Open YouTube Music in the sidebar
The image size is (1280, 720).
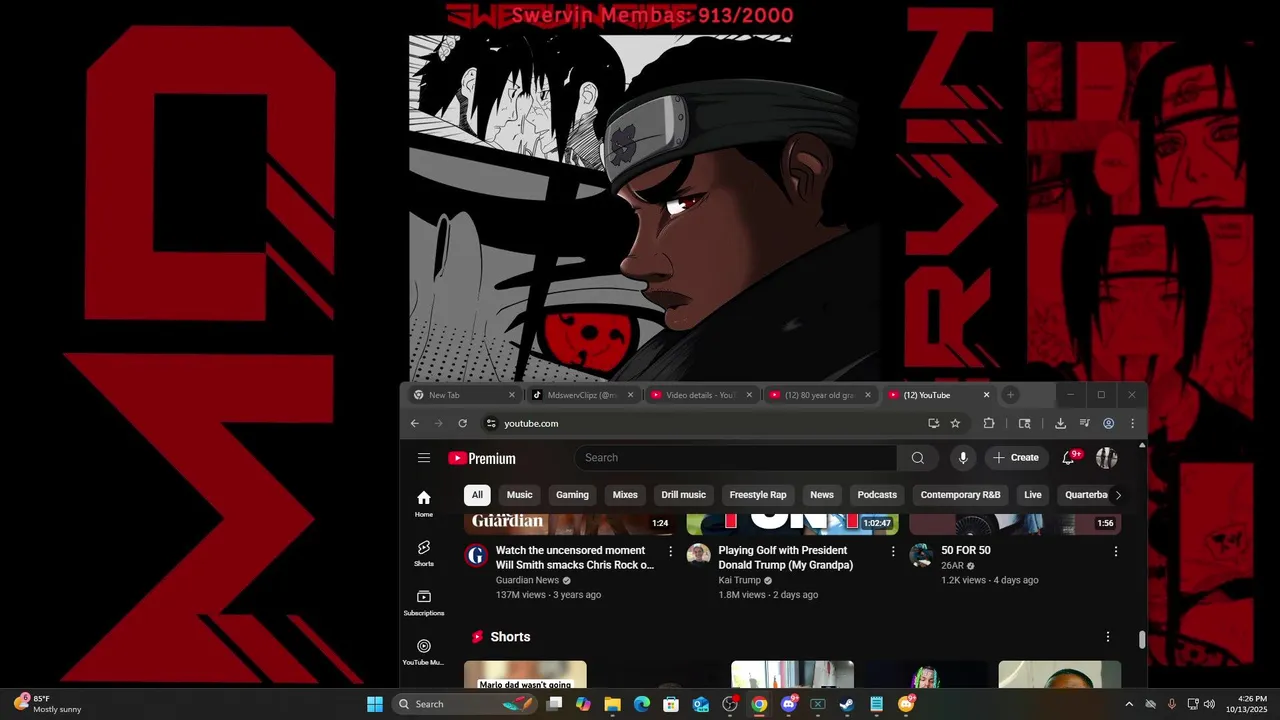pyautogui.click(x=424, y=652)
